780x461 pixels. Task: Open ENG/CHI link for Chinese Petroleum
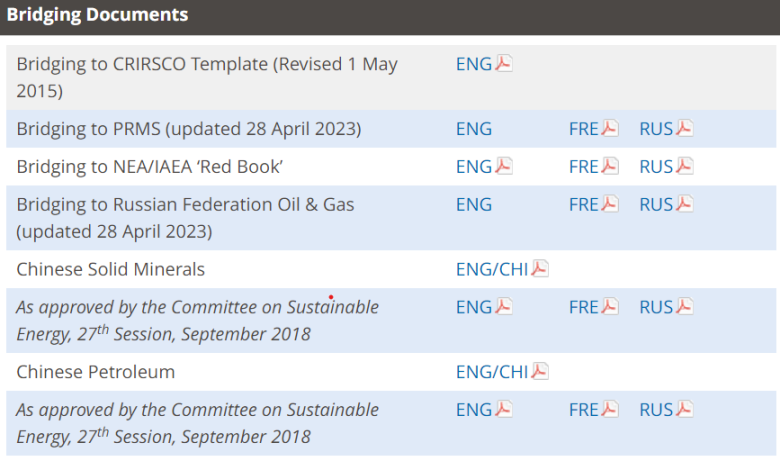[491, 372]
